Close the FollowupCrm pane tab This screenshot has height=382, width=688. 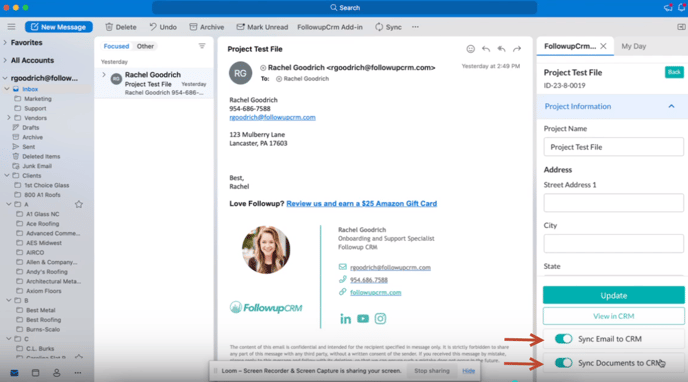603,46
